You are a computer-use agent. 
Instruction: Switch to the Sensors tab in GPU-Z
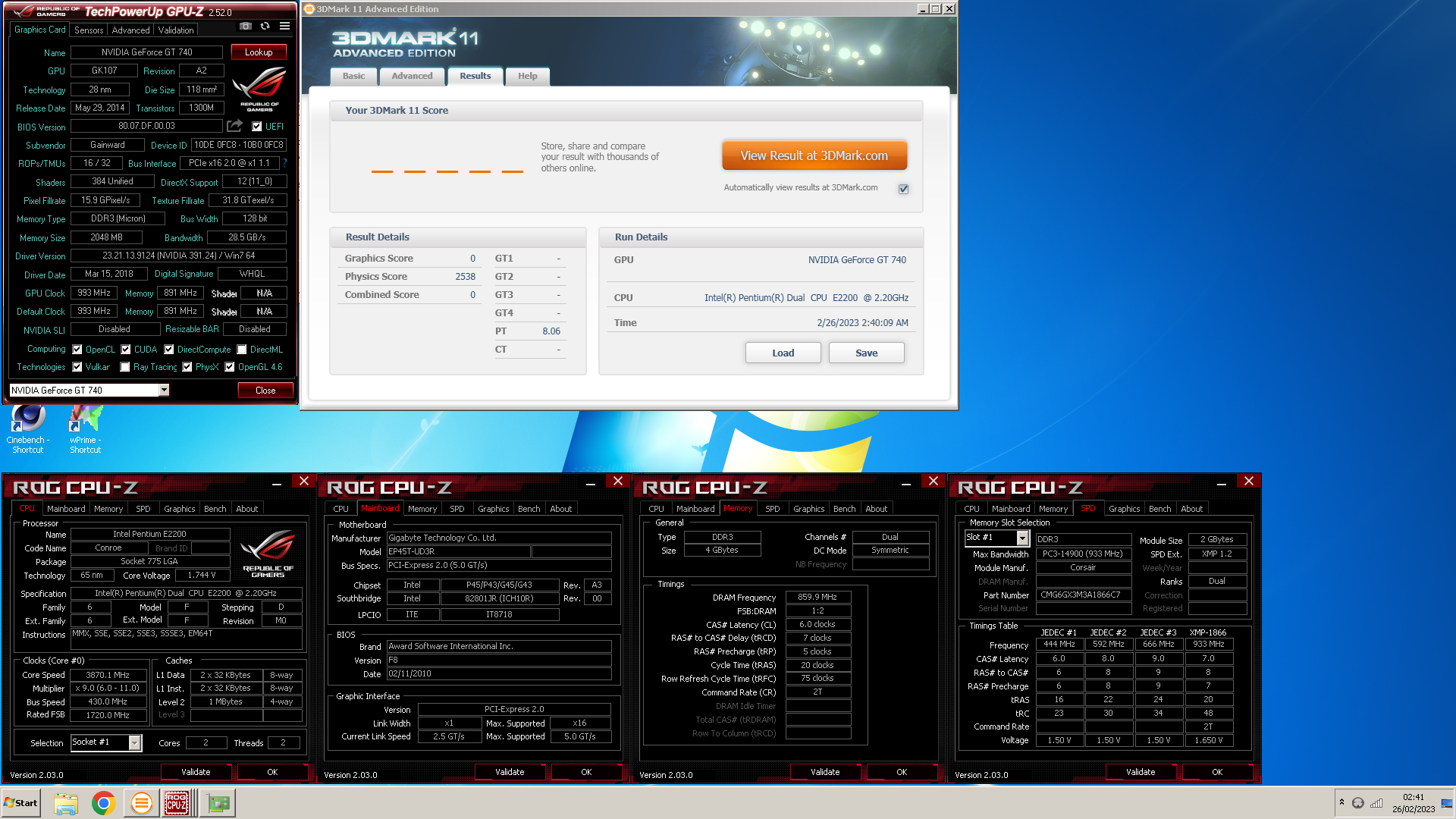pyautogui.click(x=89, y=30)
